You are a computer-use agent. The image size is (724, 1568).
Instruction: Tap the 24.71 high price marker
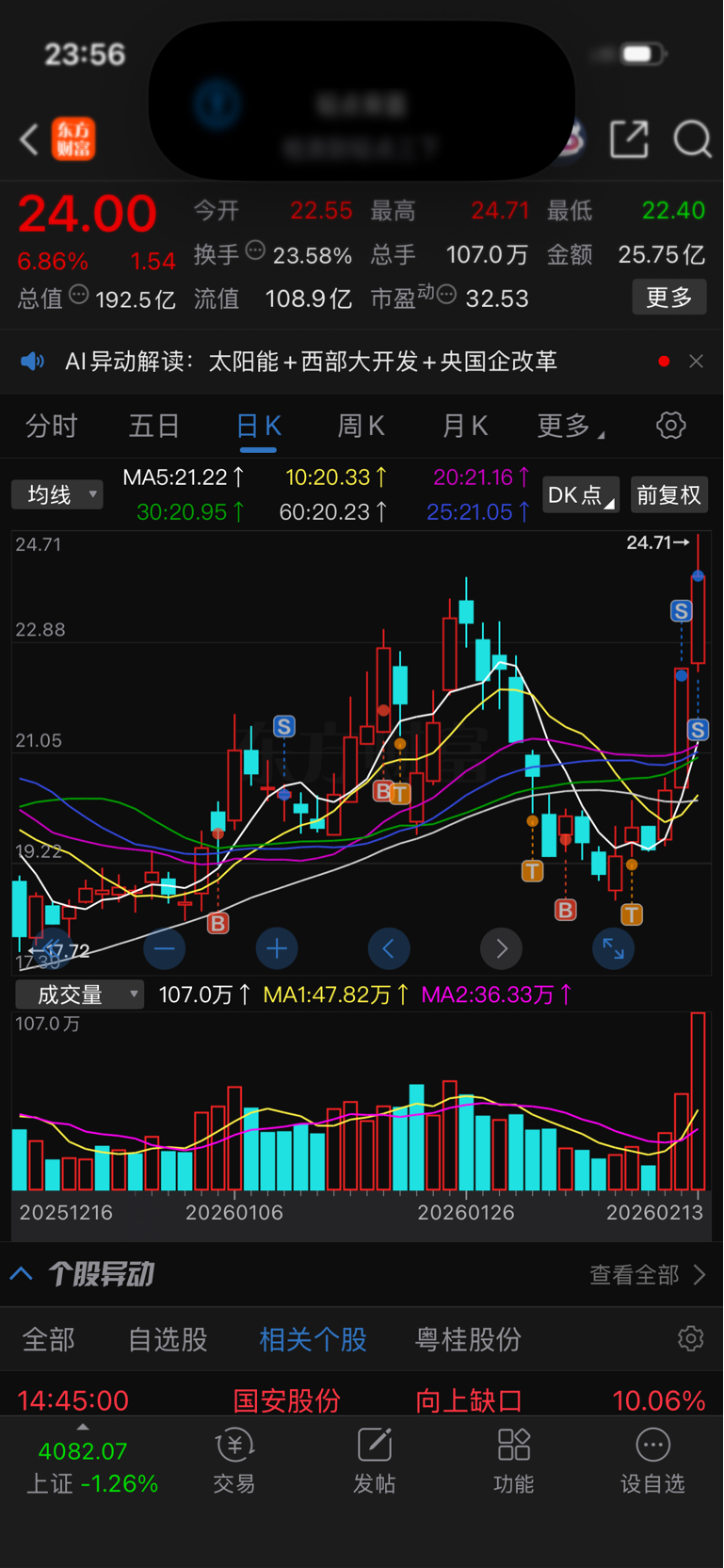point(658,542)
